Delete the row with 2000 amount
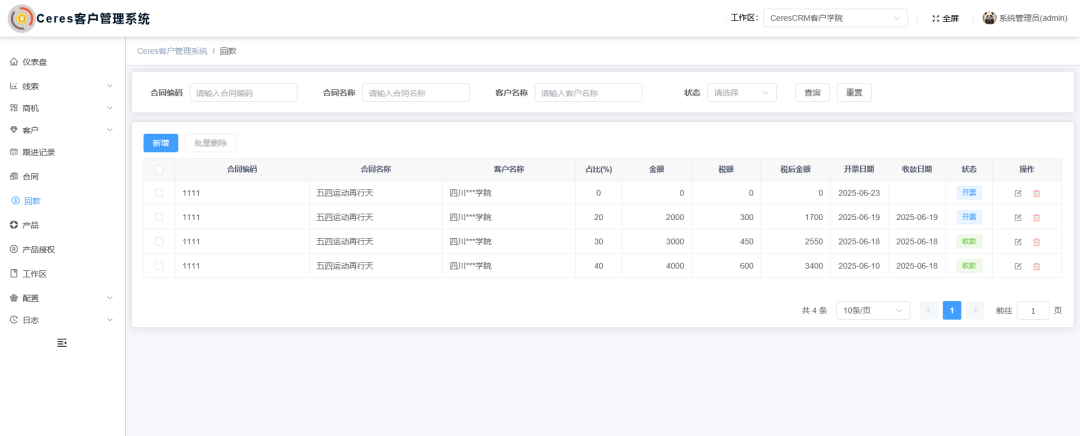The width and height of the screenshot is (1080, 436). (1036, 217)
